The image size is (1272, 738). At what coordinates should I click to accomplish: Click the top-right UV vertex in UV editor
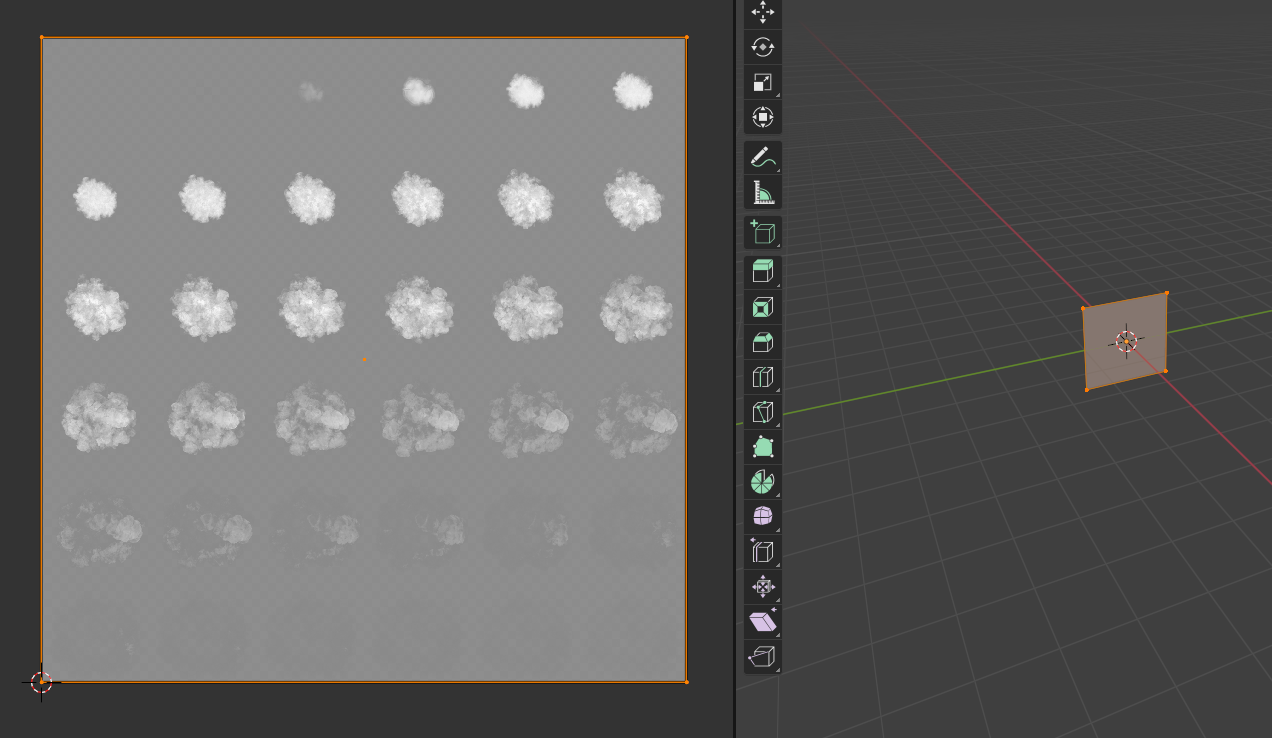[x=686, y=37]
